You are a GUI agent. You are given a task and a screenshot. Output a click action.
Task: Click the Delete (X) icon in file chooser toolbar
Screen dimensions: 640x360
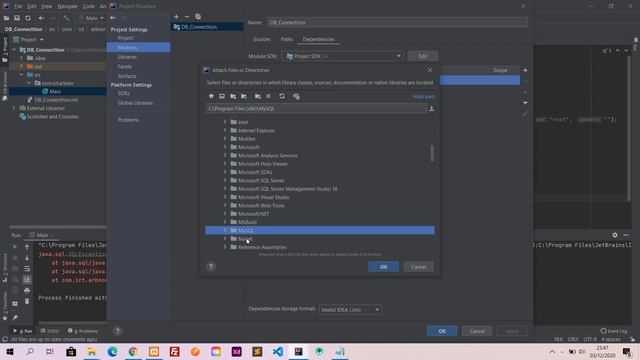pos(269,96)
